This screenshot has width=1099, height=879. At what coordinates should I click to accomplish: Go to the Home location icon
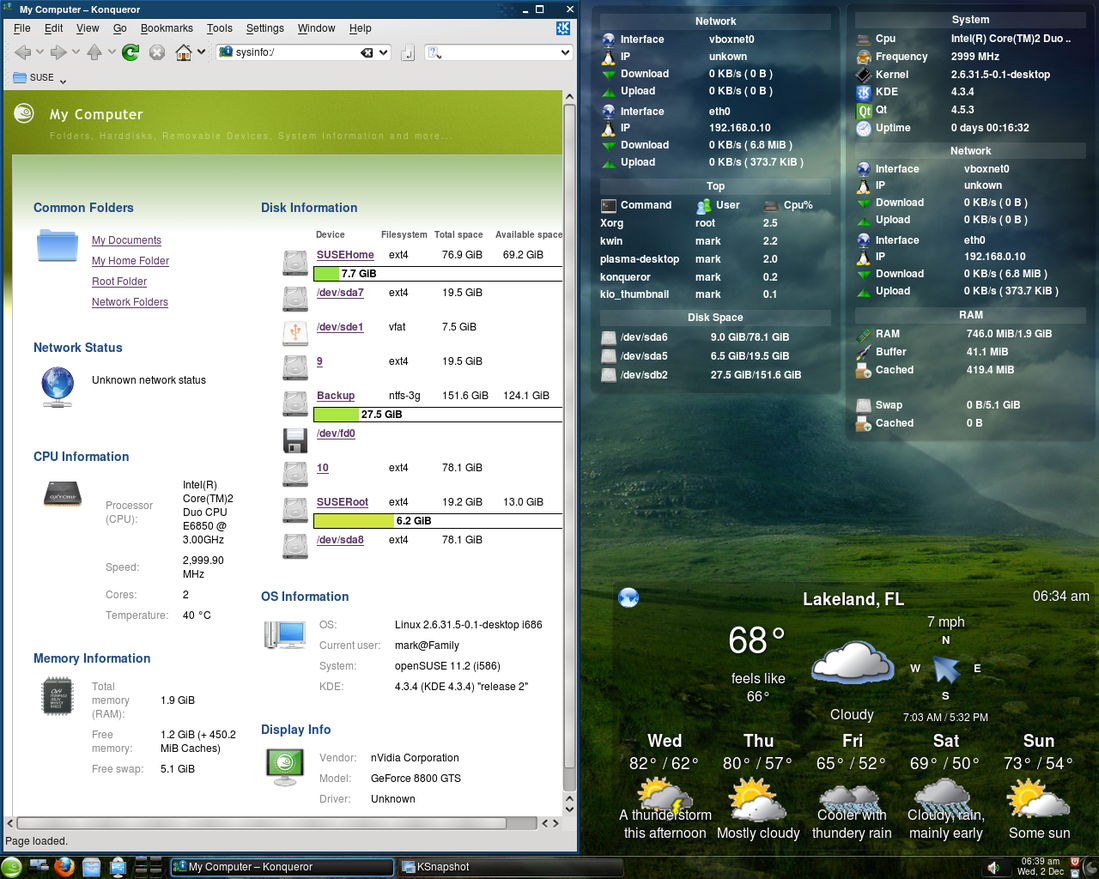coord(184,53)
